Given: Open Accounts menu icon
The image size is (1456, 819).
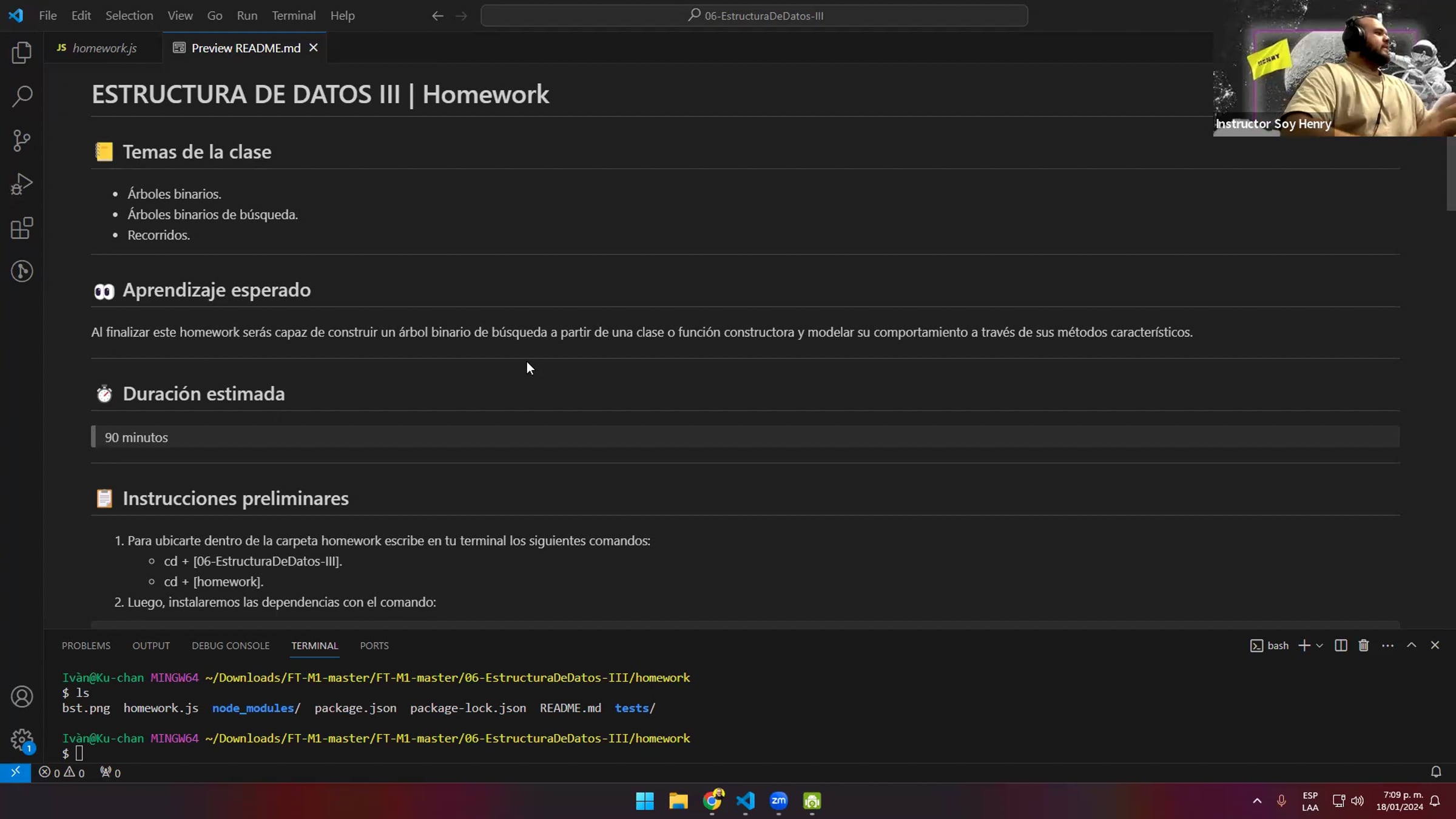Looking at the screenshot, I should pyautogui.click(x=22, y=696).
